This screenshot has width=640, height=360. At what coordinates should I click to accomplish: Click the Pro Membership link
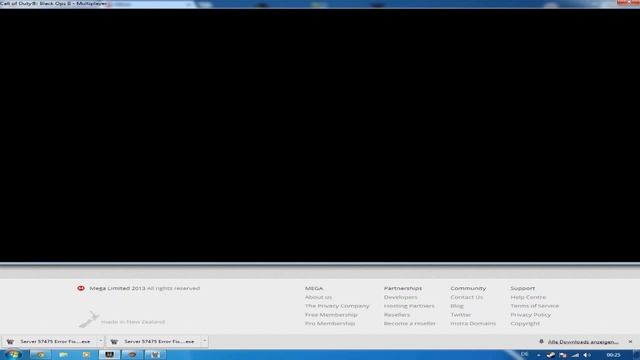click(330, 323)
